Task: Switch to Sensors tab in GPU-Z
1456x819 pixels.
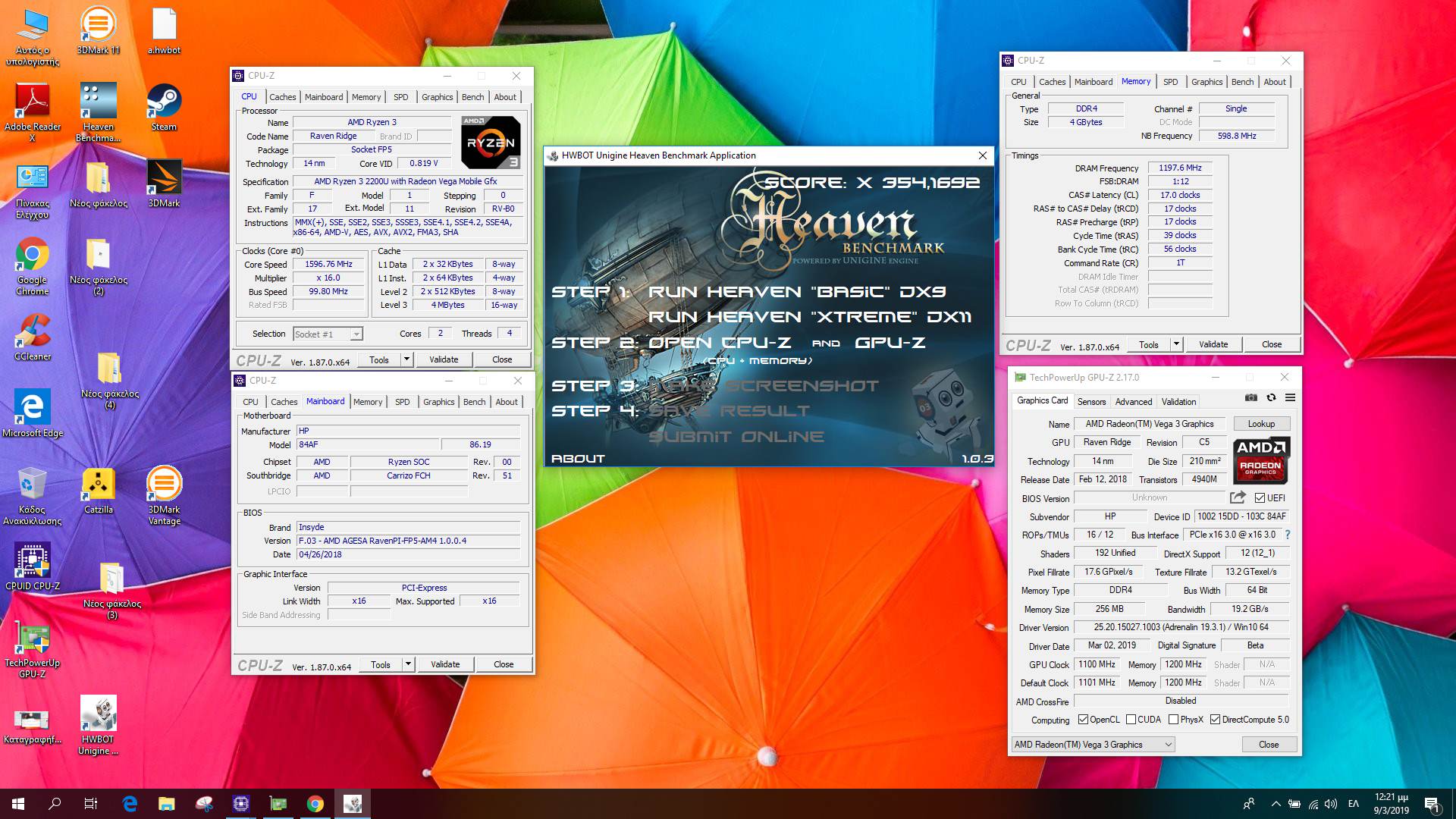Action: pos(1091,402)
